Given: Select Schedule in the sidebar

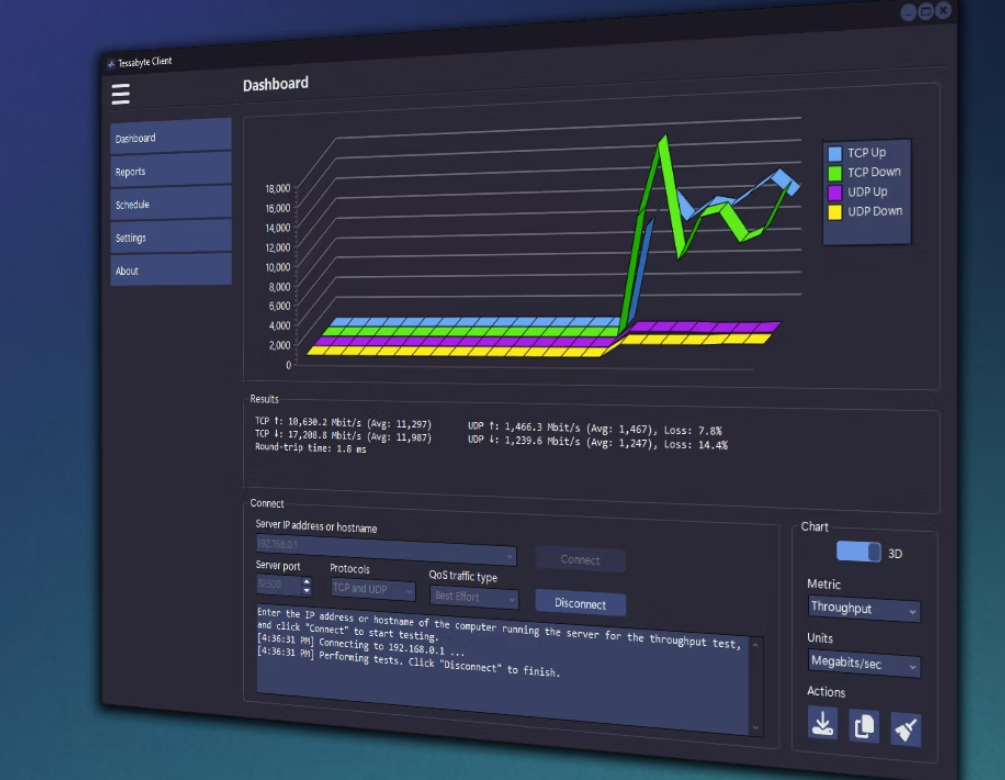Looking at the screenshot, I should tap(171, 204).
